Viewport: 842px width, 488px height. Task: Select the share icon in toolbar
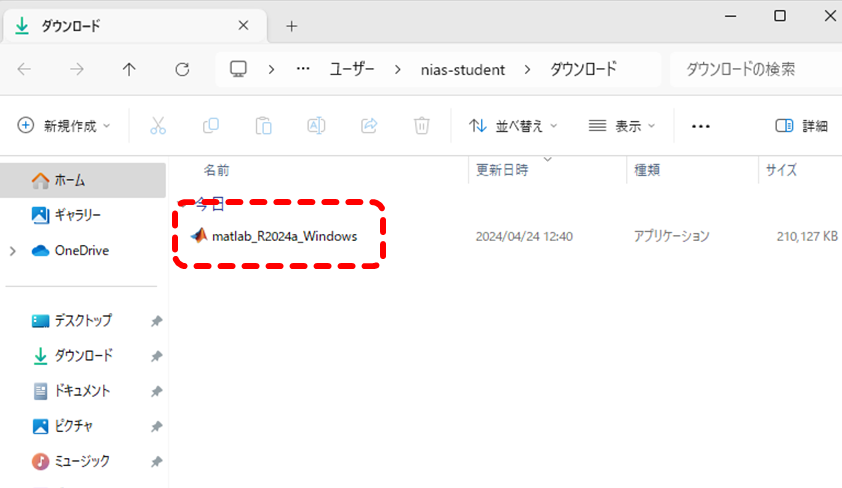(x=369, y=126)
